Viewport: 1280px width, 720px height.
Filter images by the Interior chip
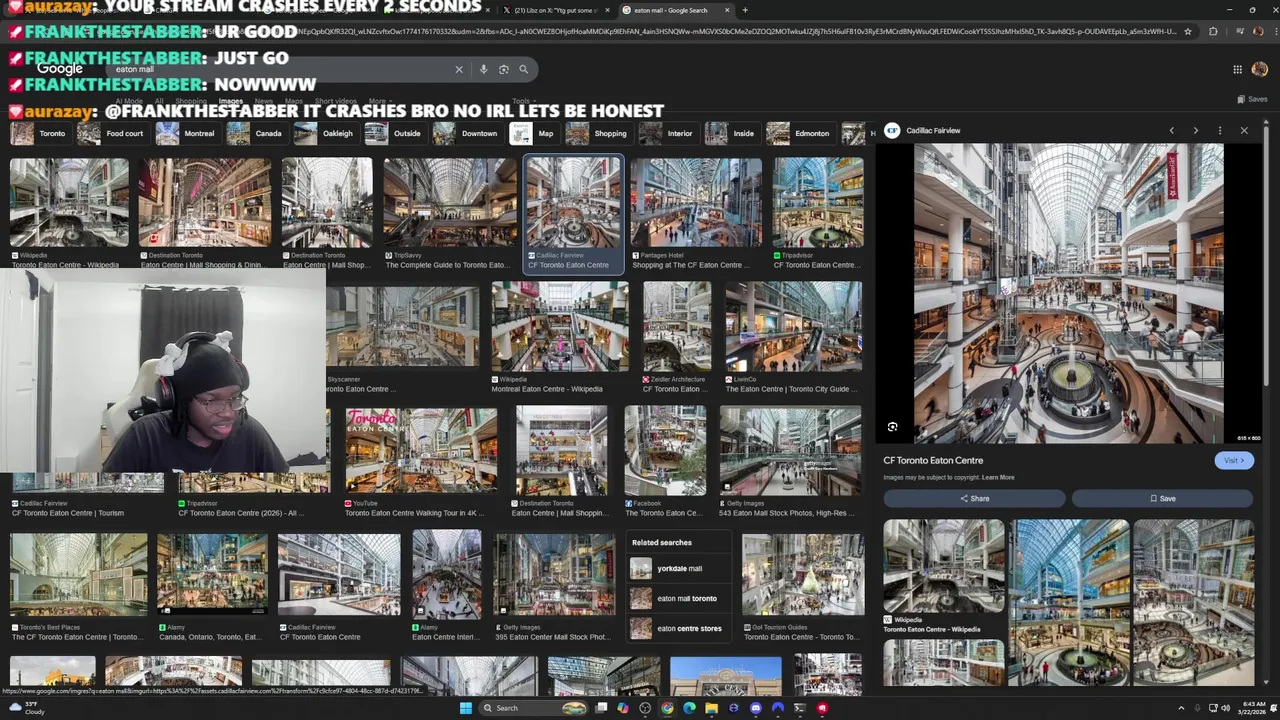pos(667,133)
